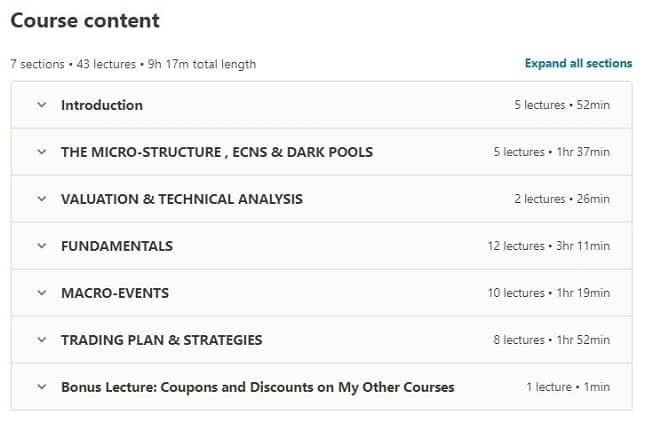The width and height of the screenshot is (645, 422).
Task: Expand chevron arrow for Macro-Events
Action: 41,293
